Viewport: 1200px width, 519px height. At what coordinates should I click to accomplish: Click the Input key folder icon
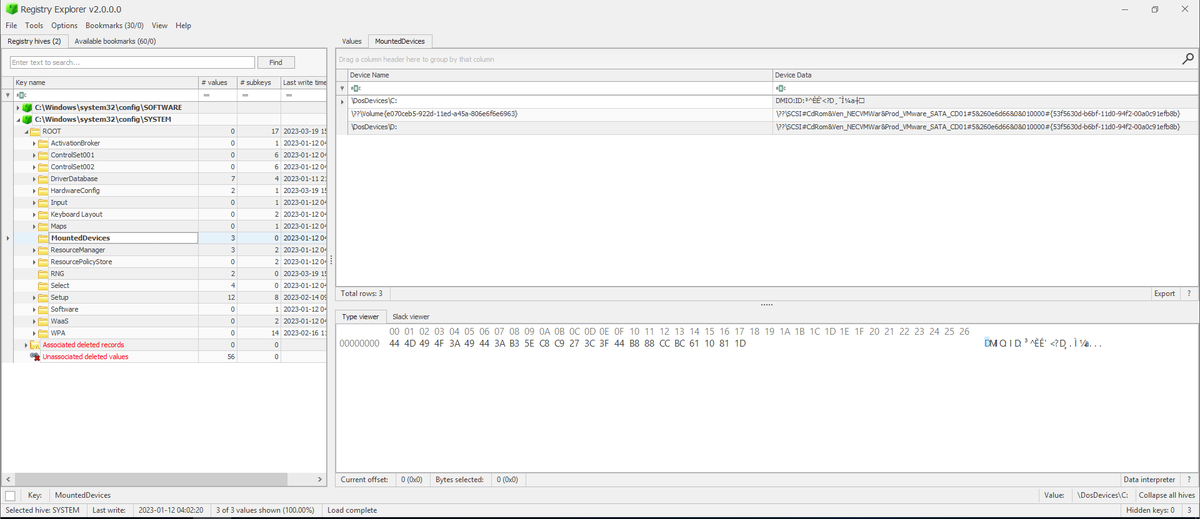(x=44, y=202)
